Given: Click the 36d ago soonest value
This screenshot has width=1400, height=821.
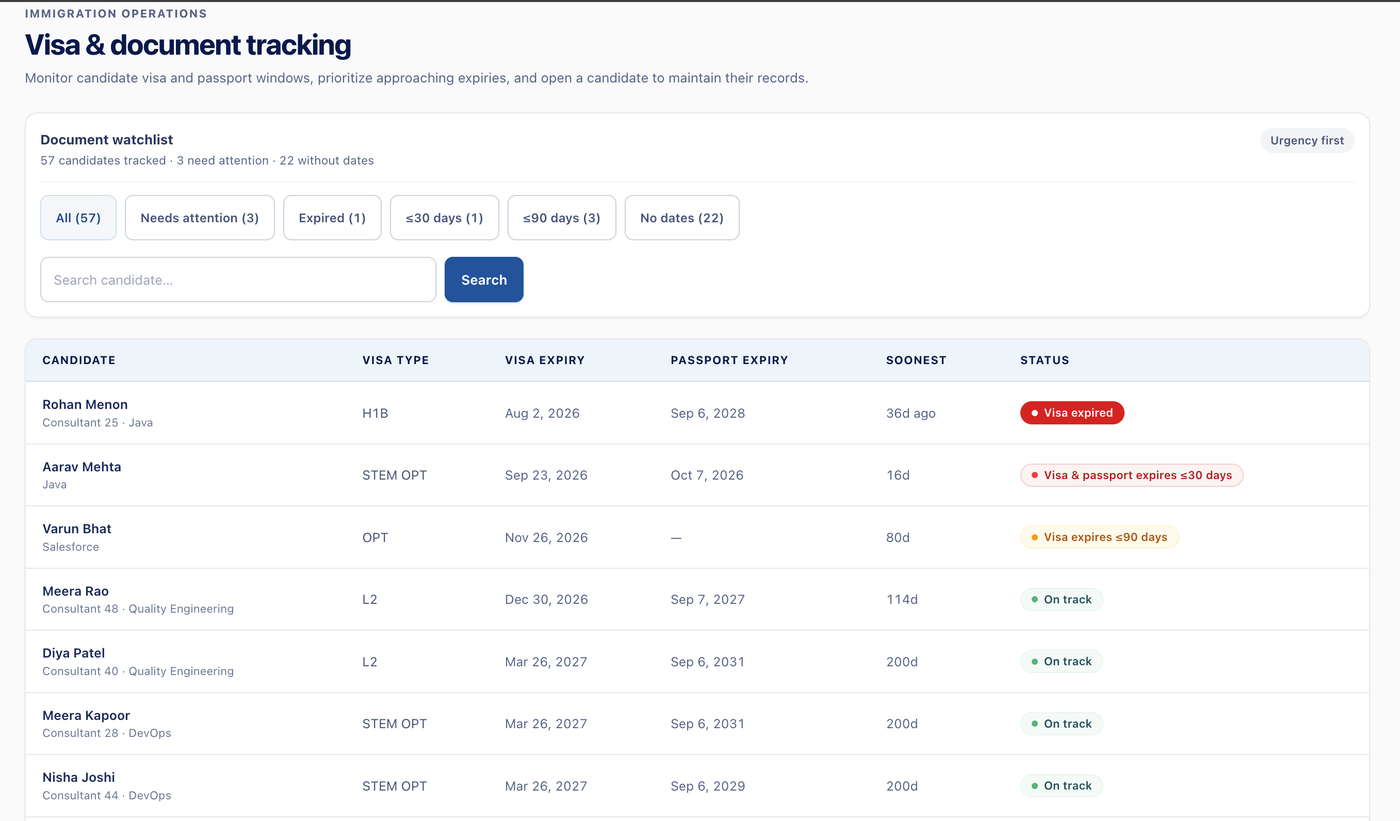Looking at the screenshot, I should click(911, 413).
